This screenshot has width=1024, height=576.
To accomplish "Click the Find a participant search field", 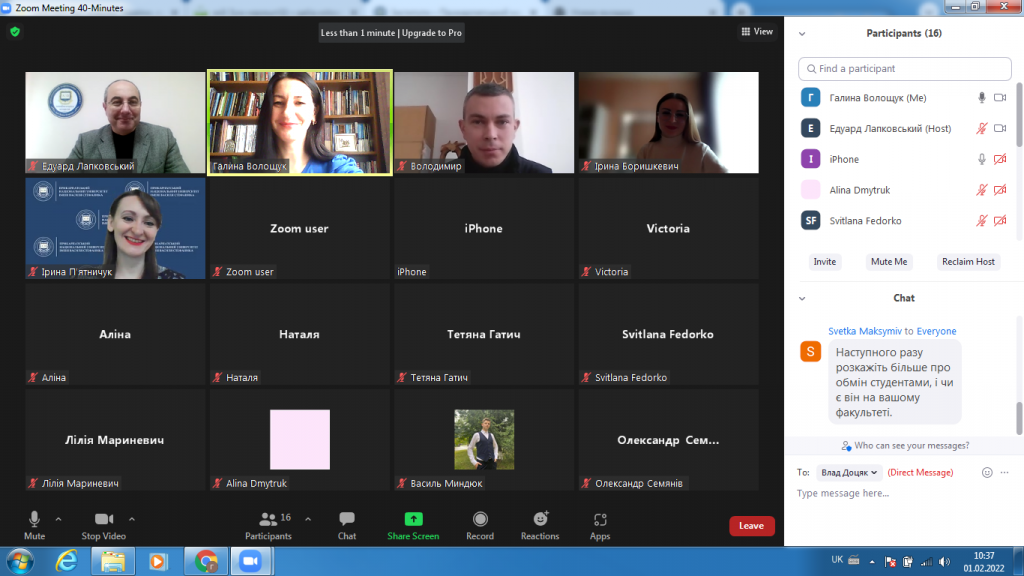I will (904, 69).
